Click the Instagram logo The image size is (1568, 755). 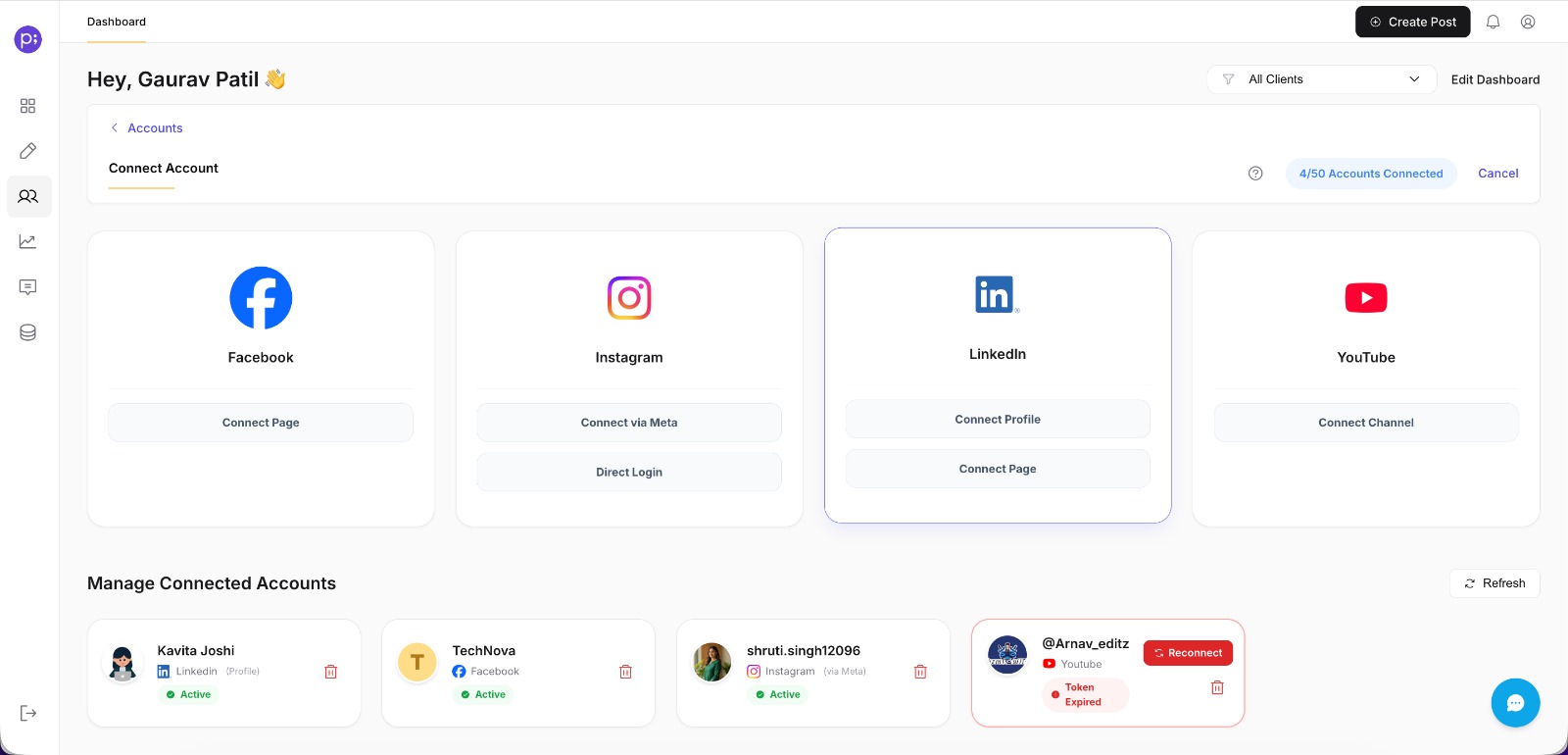[x=629, y=298]
